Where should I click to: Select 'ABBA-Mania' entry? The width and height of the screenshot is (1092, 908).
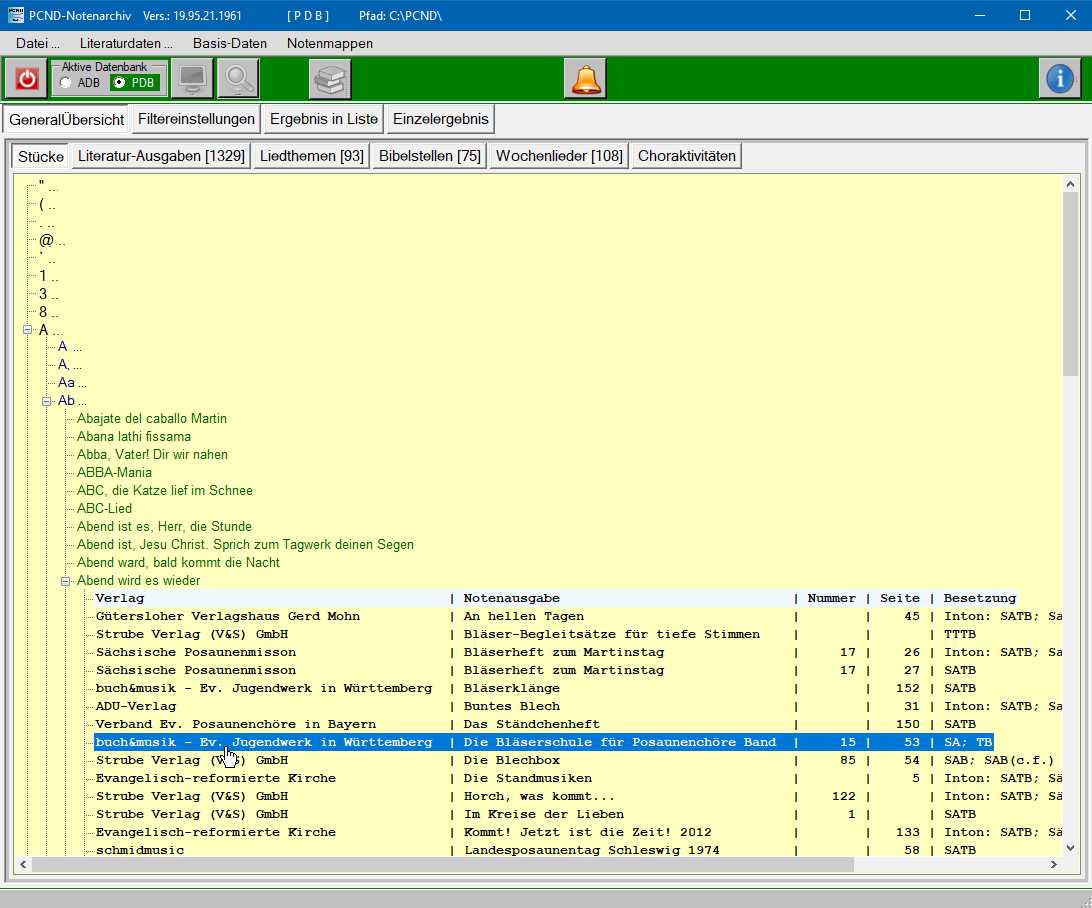coord(114,473)
